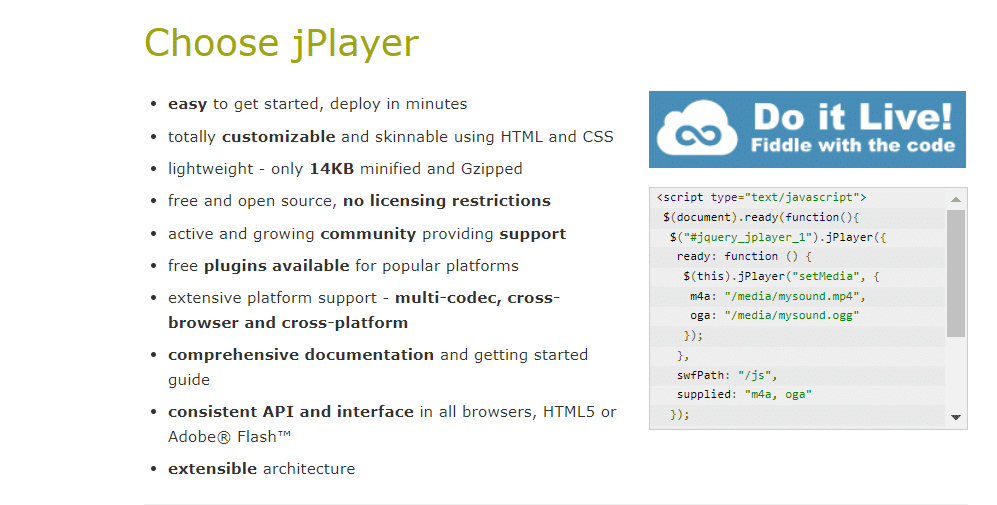The image size is (997, 505).
Task: Click the 'supplied: "m4a, oga"' code line
Action: click(x=744, y=394)
